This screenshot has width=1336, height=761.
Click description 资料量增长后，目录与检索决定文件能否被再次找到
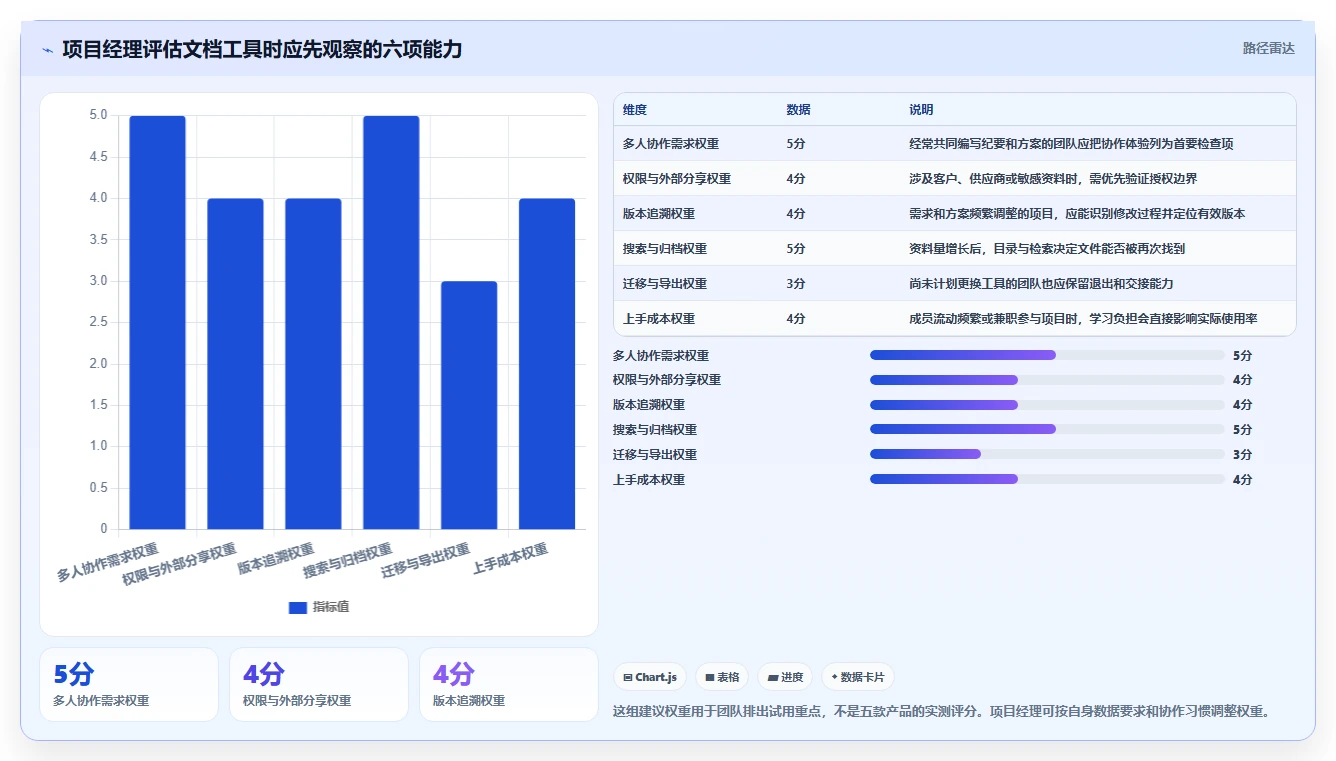[x=1047, y=249]
